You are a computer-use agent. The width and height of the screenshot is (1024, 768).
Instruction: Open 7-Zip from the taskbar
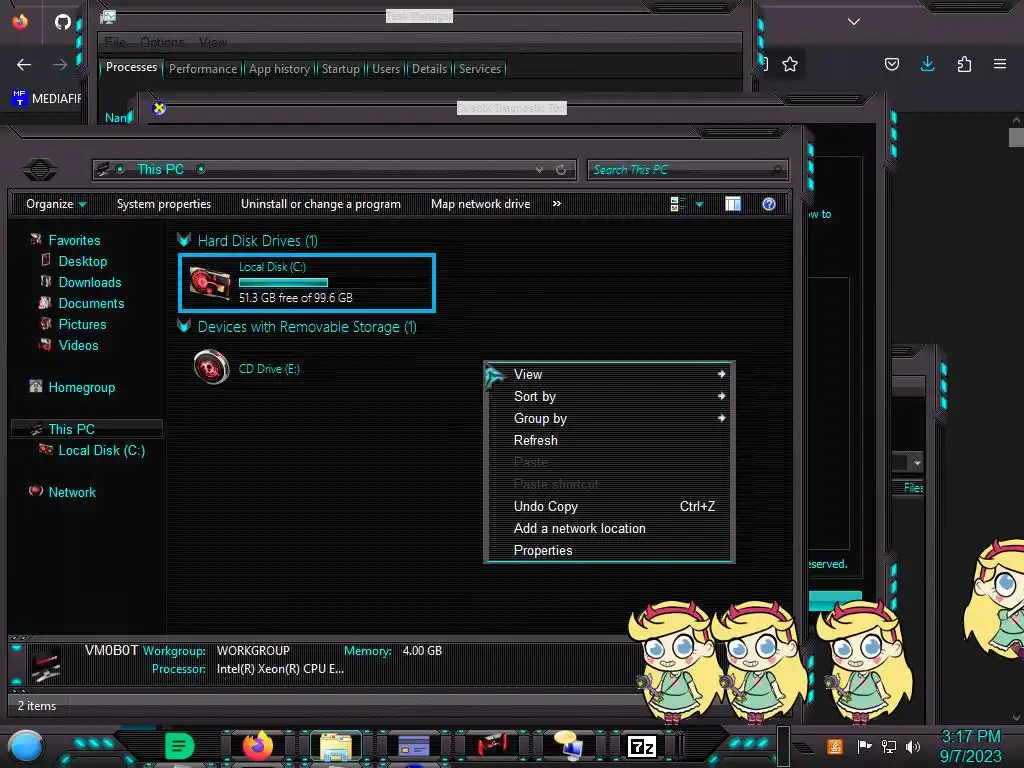click(641, 746)
